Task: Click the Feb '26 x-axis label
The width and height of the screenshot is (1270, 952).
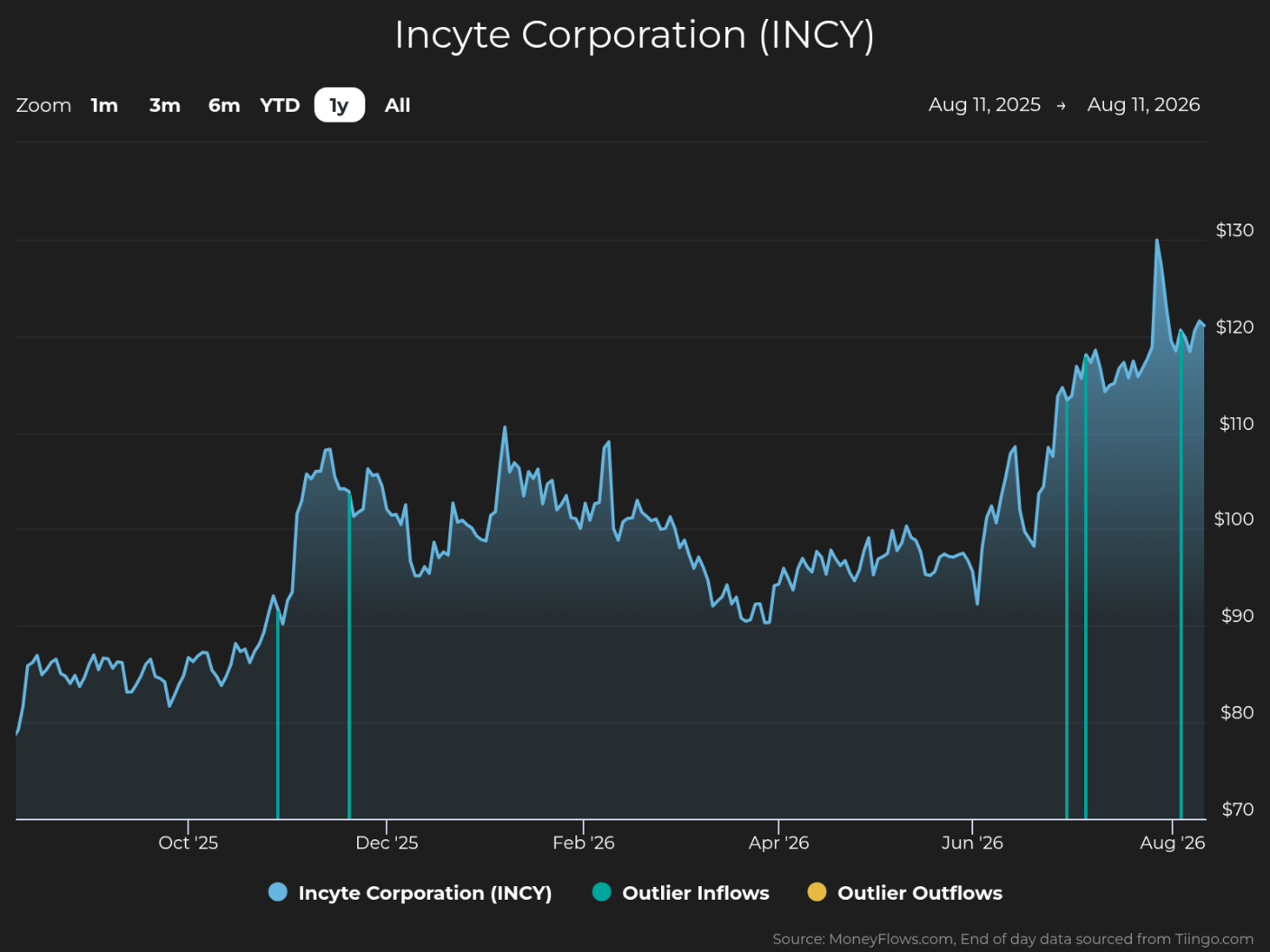Action: click(x=584, y=843)
